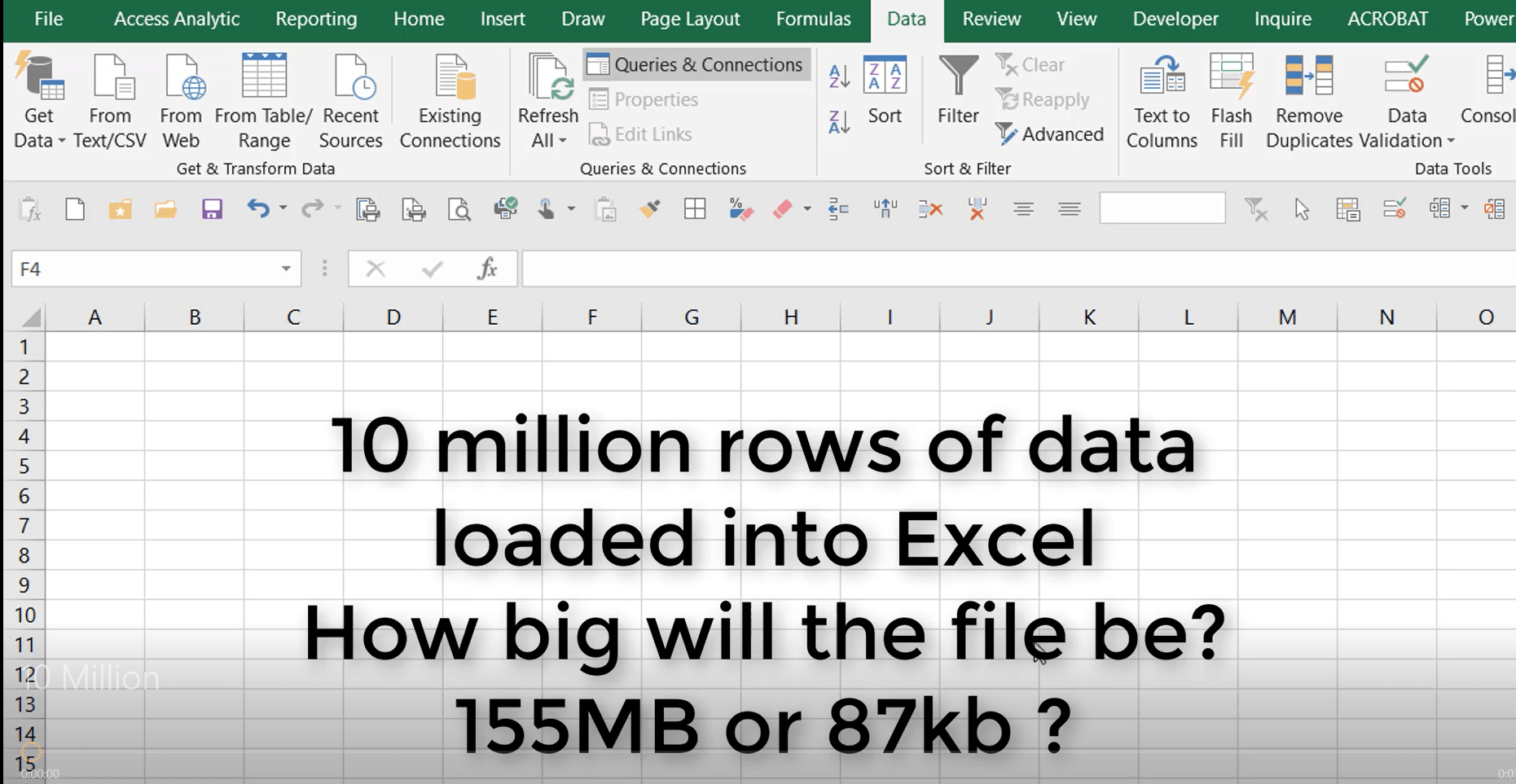The height and width of the screenshot is (784, 1516).
Task: Click Save in the Quick Access Toolbar
Action: 212,208
